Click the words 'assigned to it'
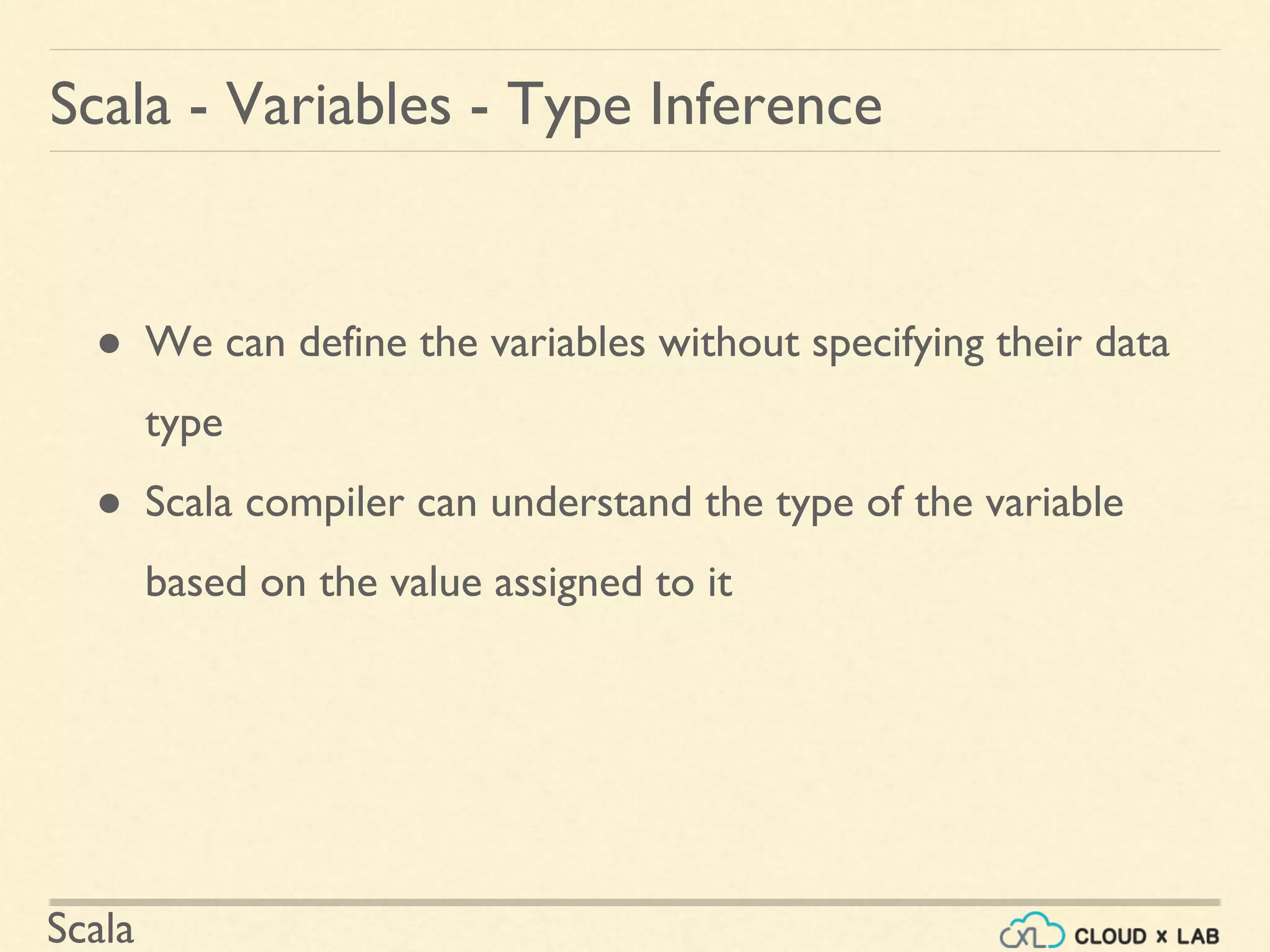This screenshot has width=1270, height=952. click(613, 584)
